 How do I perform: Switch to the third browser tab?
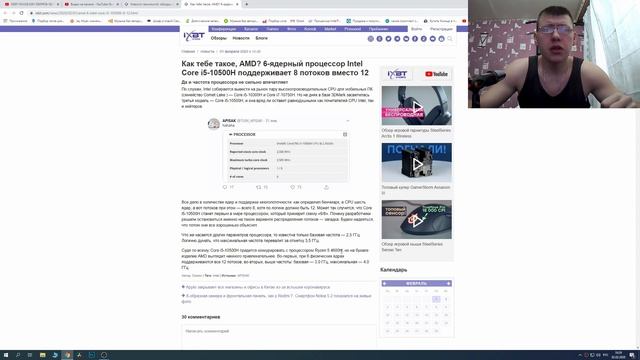point(150,4)
